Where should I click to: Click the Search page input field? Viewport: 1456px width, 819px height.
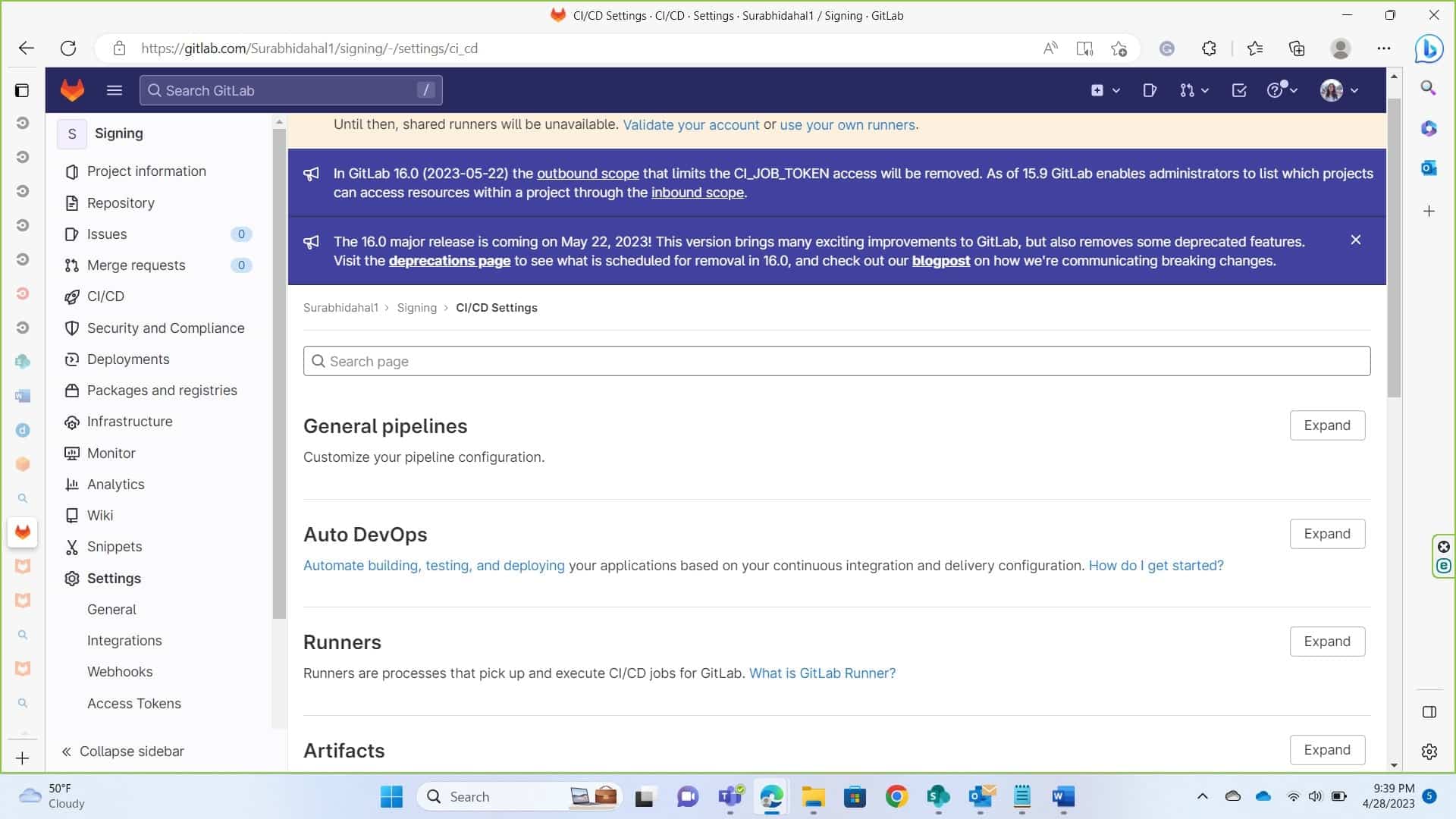pyautogui.click(x=836, y=362)
